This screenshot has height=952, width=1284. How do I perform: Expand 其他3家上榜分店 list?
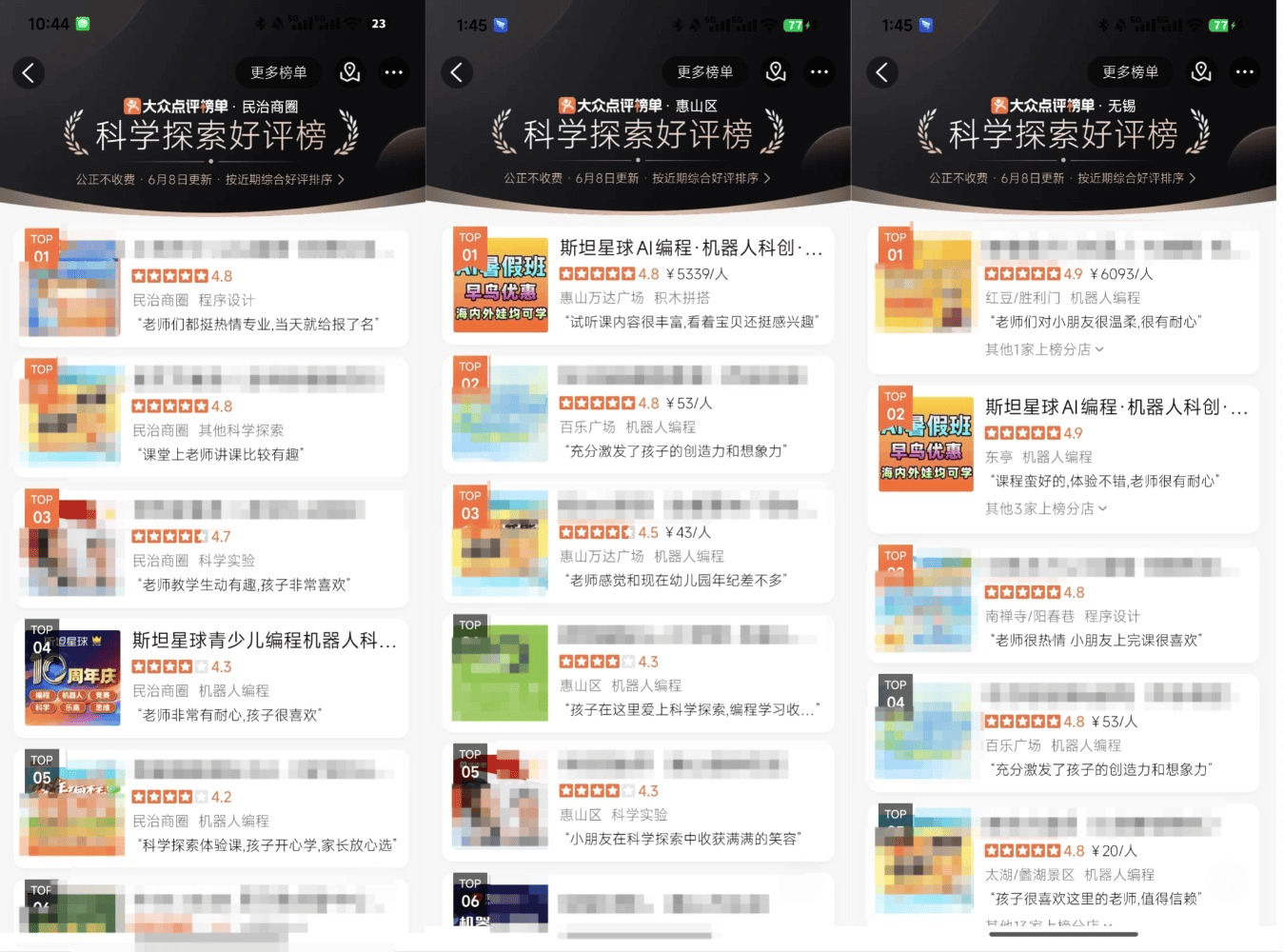coord(1046,508)
